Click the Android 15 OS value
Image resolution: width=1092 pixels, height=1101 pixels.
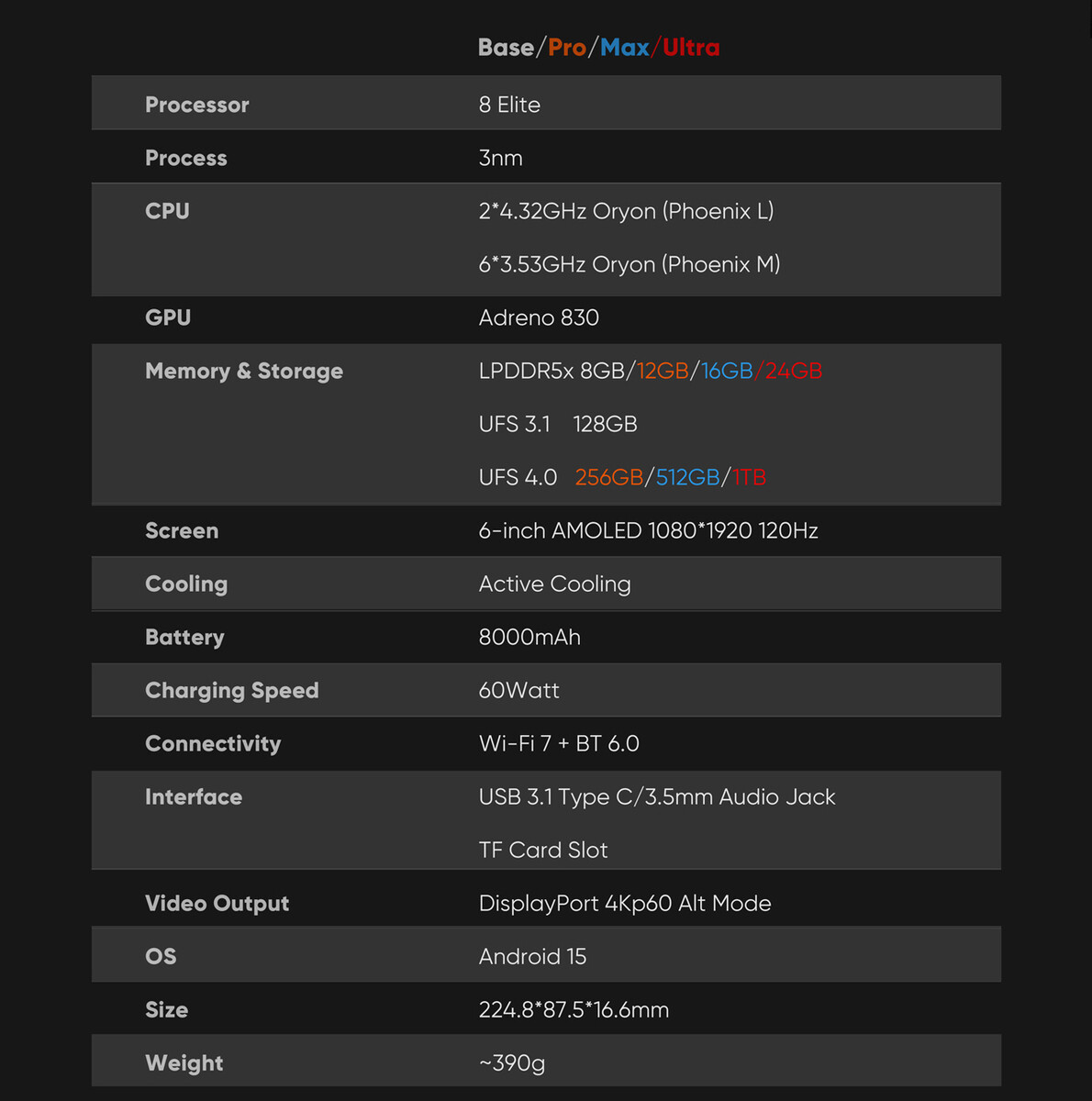point(532,956)
